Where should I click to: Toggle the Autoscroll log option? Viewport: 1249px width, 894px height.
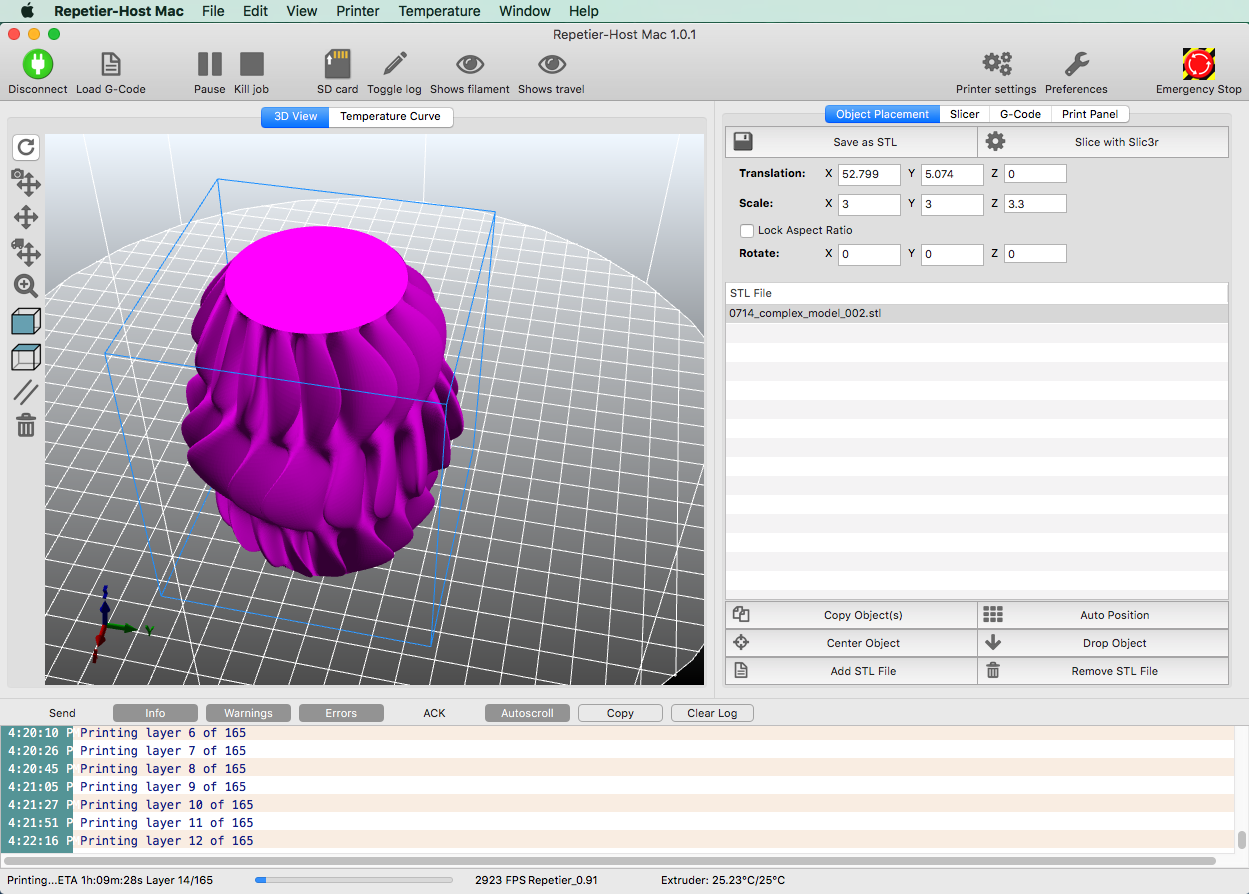click(x=527, y=713)
